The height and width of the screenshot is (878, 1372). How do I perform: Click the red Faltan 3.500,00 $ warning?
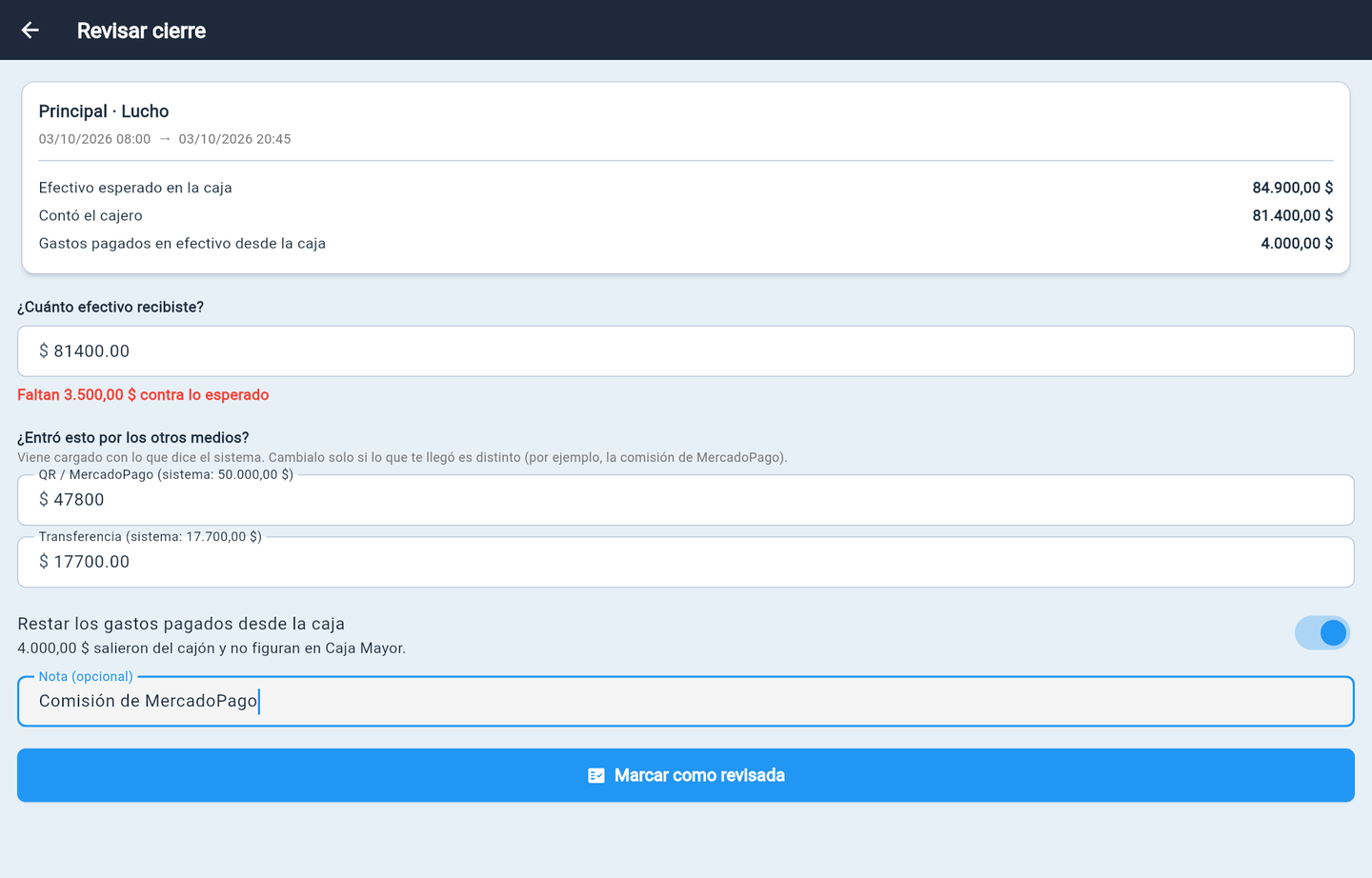pos(143,395)
